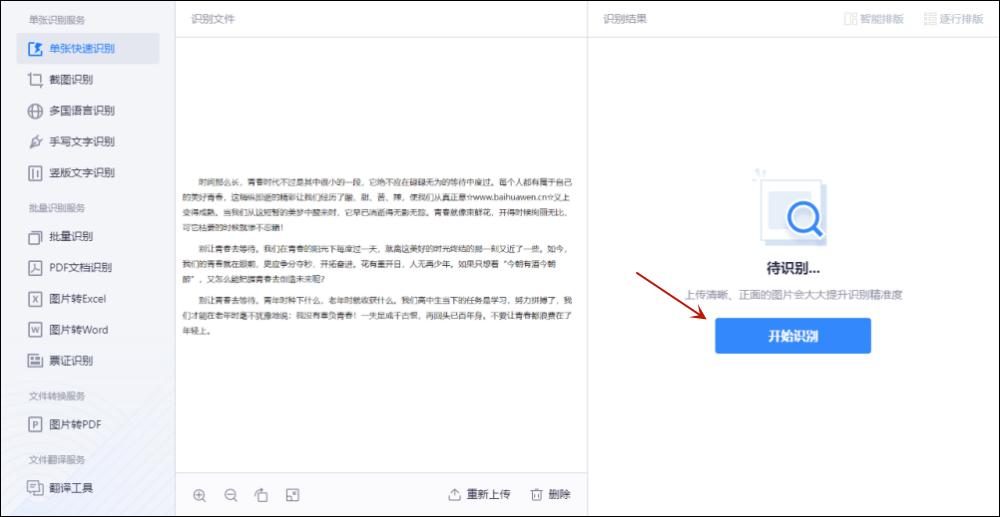Click the upload arrow icon near 重新上传
This screenshot has height=517, width=1000.
point(455,494)
